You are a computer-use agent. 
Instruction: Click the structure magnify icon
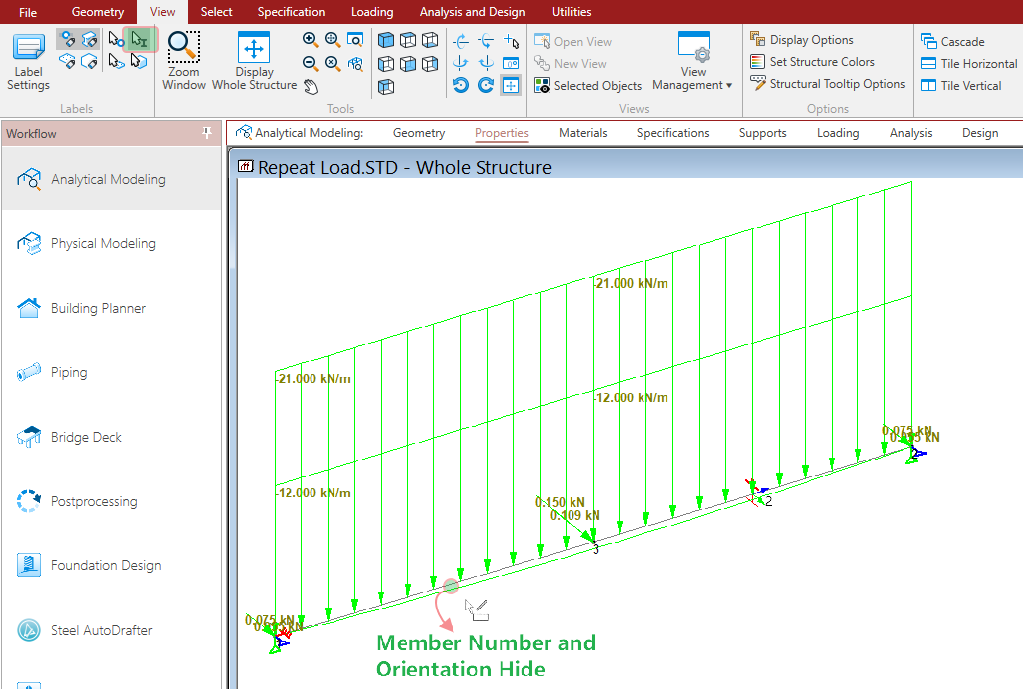(x=355, y=63)
